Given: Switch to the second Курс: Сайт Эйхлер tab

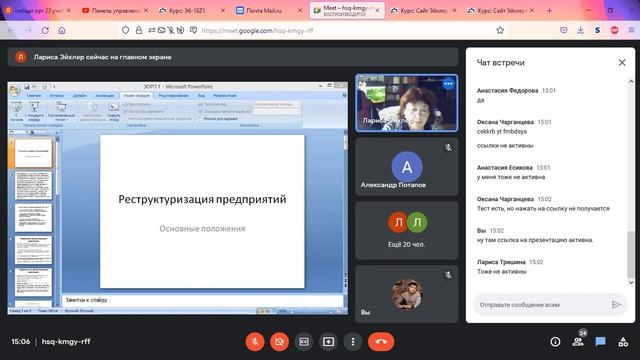Looking at the screenshot, I should coord(500,11).
